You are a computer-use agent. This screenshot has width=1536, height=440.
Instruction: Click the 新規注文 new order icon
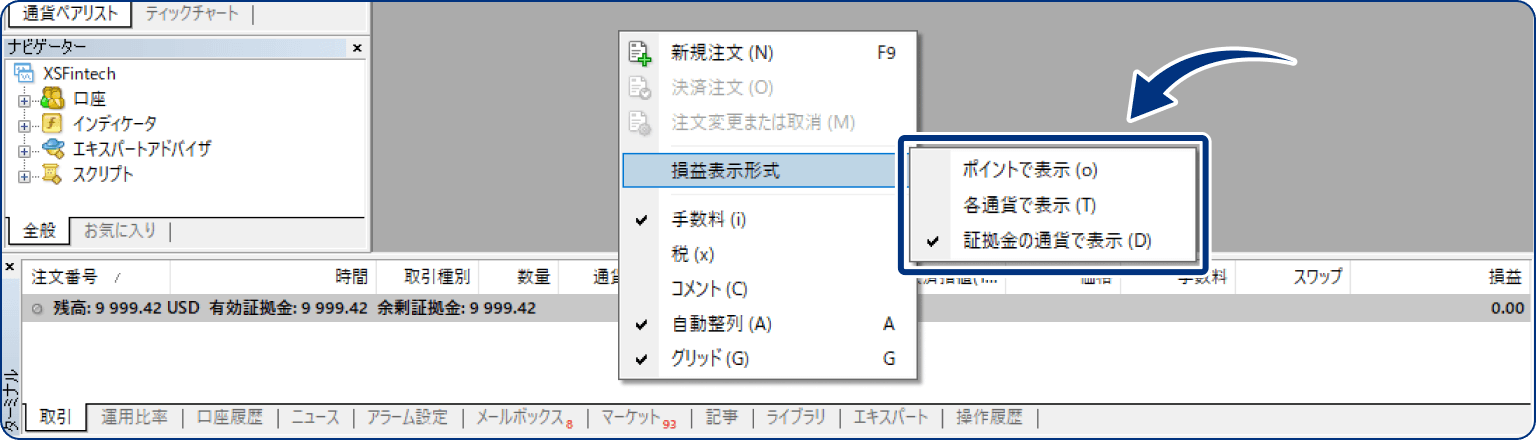639,54
